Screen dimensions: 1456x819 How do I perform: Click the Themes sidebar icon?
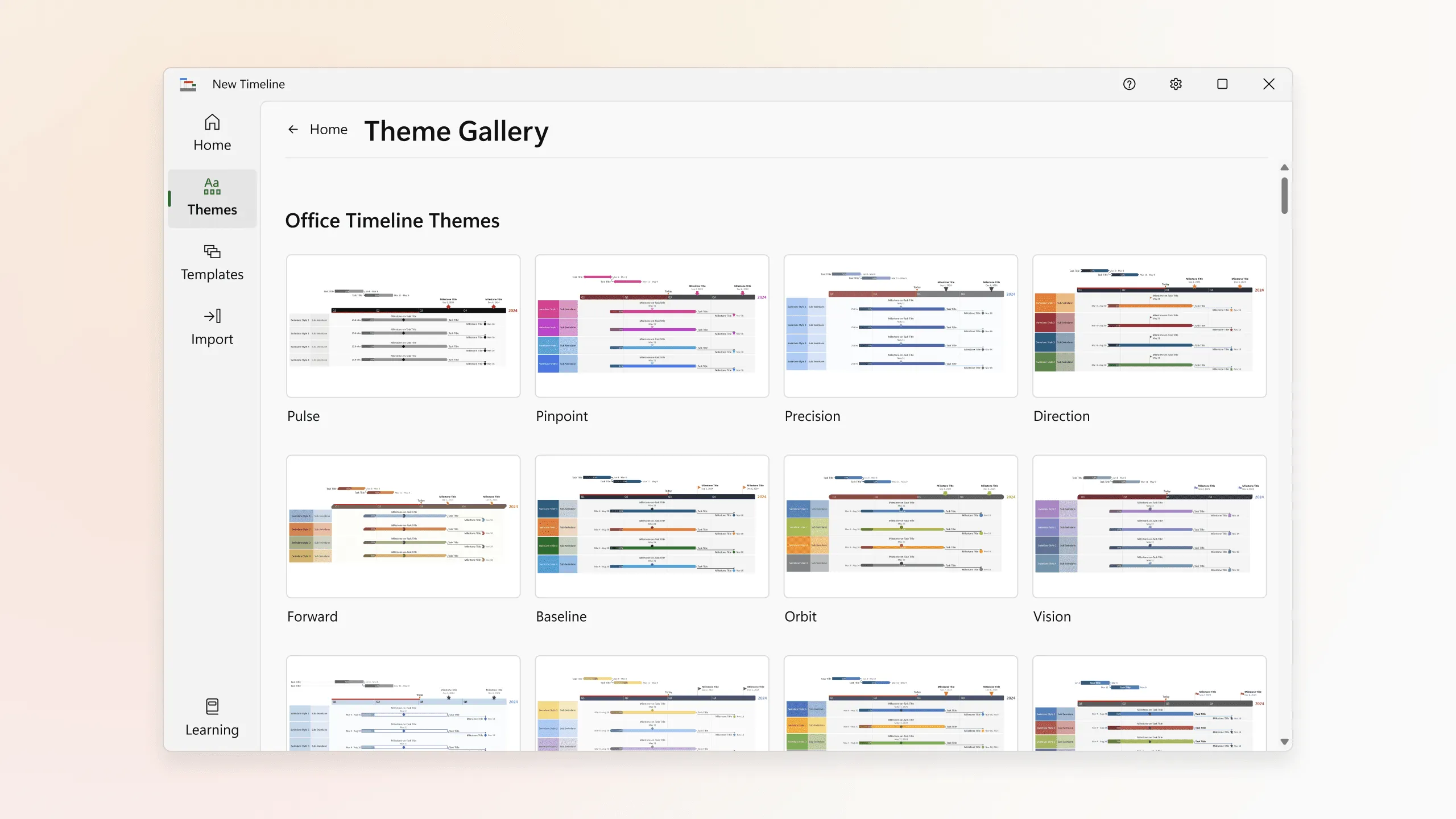pos(212,186)
